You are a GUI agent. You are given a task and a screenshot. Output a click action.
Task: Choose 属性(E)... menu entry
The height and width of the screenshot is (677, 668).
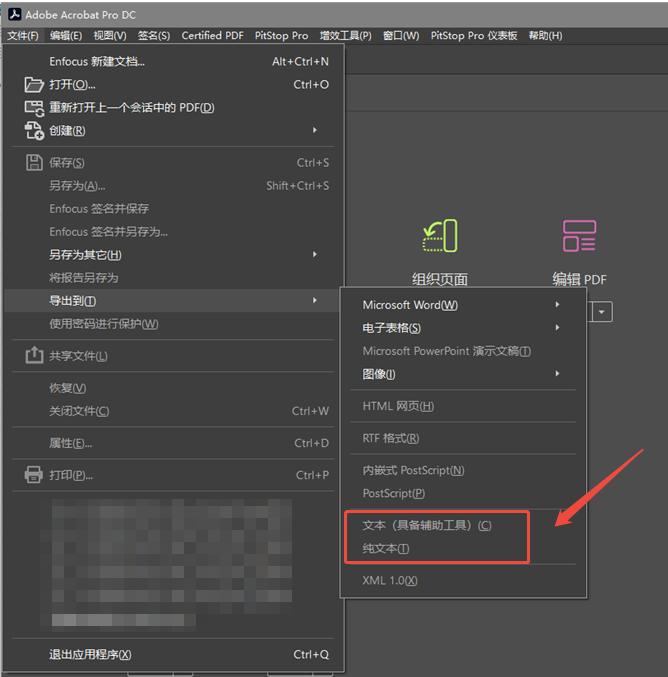[x=173, y=443]
